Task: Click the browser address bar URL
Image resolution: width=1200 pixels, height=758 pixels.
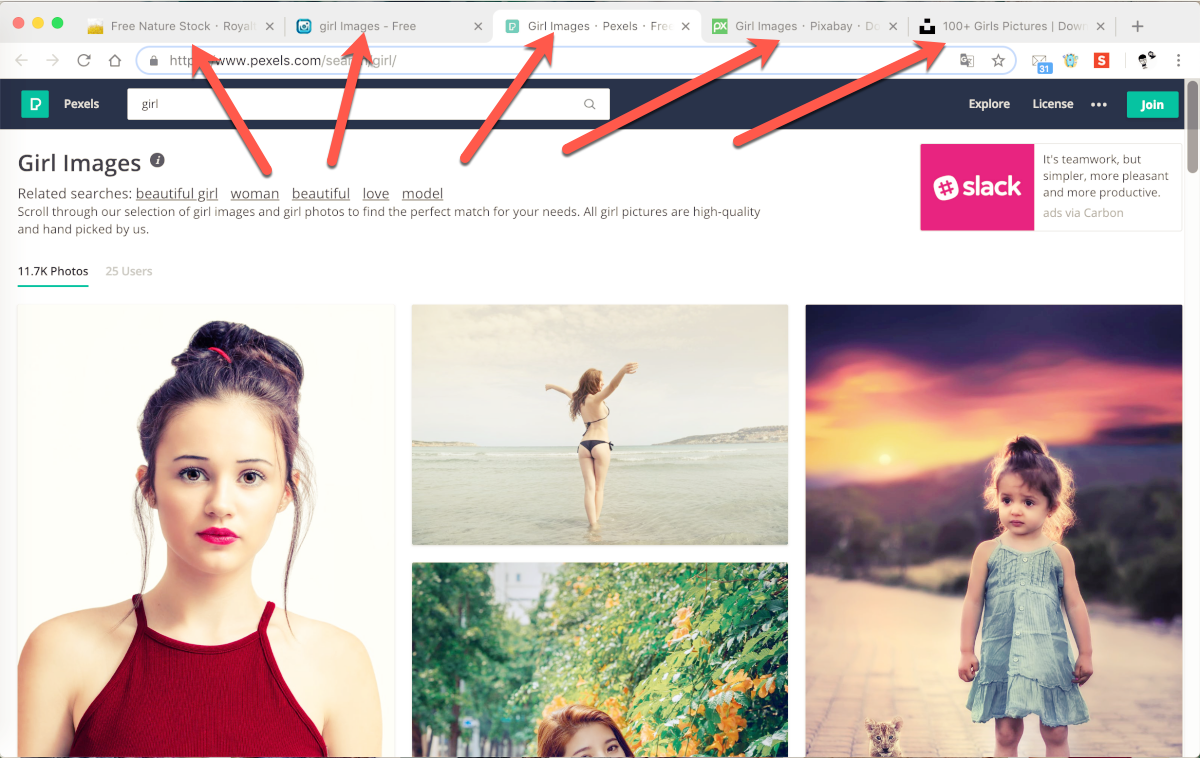Action: (283, 61)
